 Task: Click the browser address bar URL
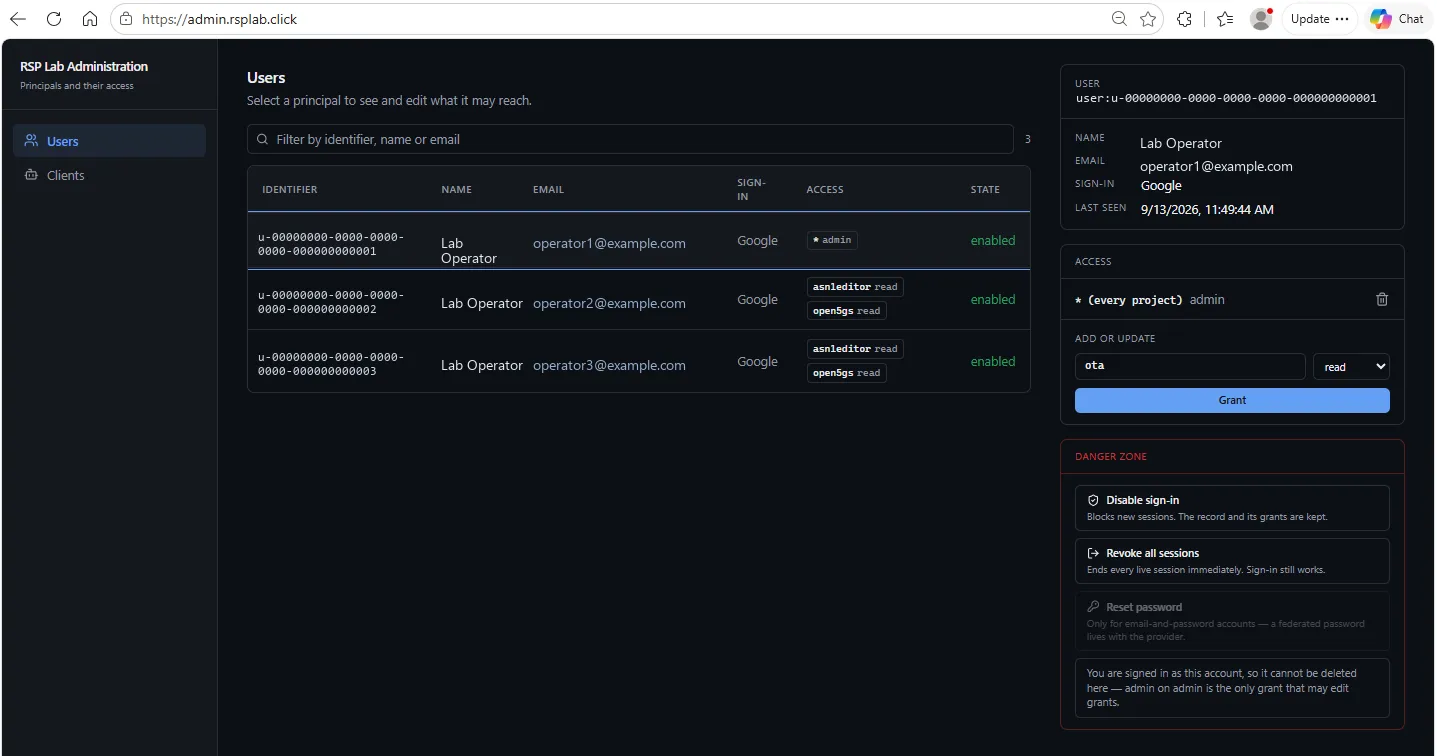(219, 19)
